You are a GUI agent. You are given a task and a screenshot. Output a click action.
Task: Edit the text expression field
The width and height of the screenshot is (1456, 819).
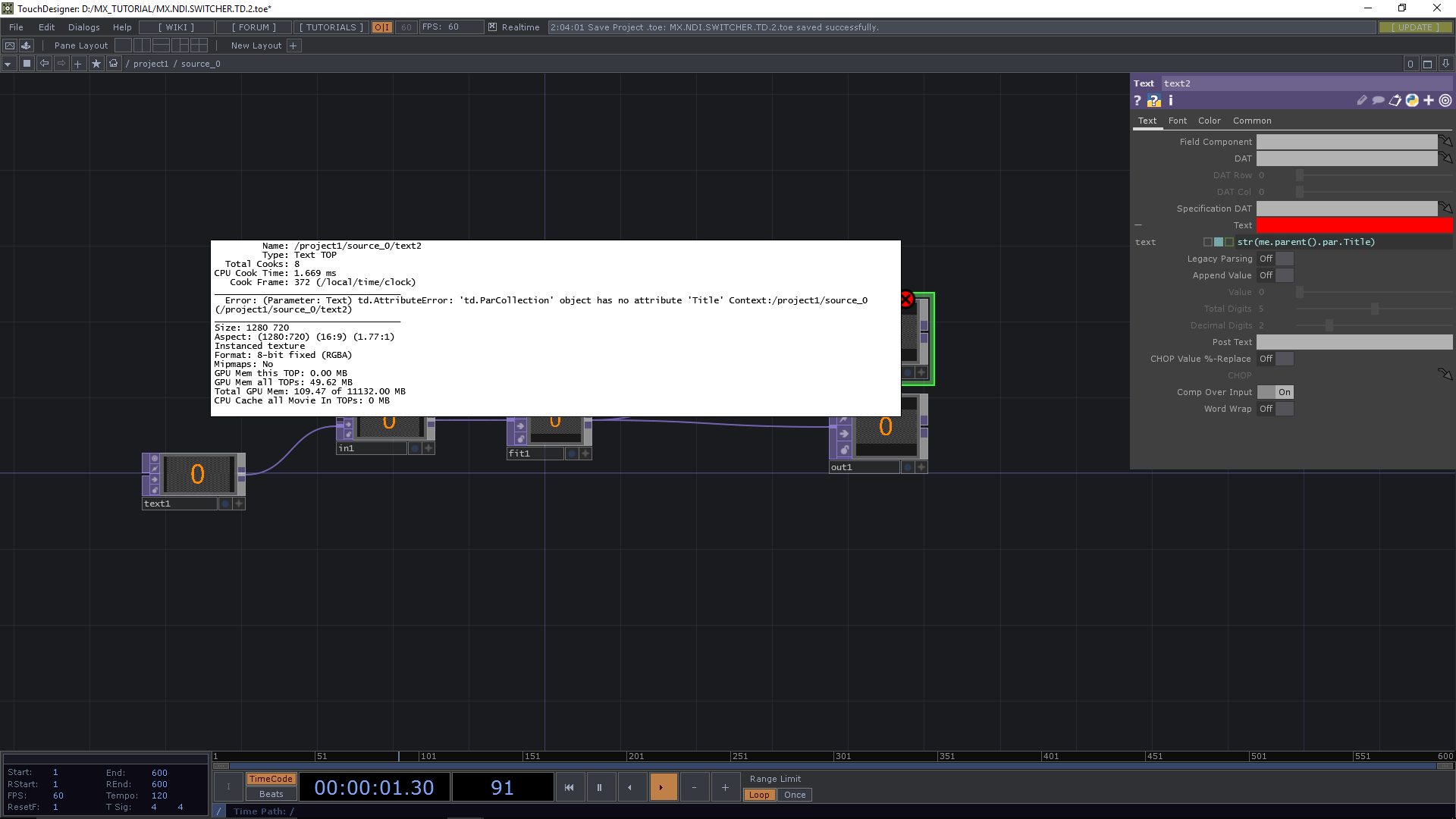[x=1344, y=242]
